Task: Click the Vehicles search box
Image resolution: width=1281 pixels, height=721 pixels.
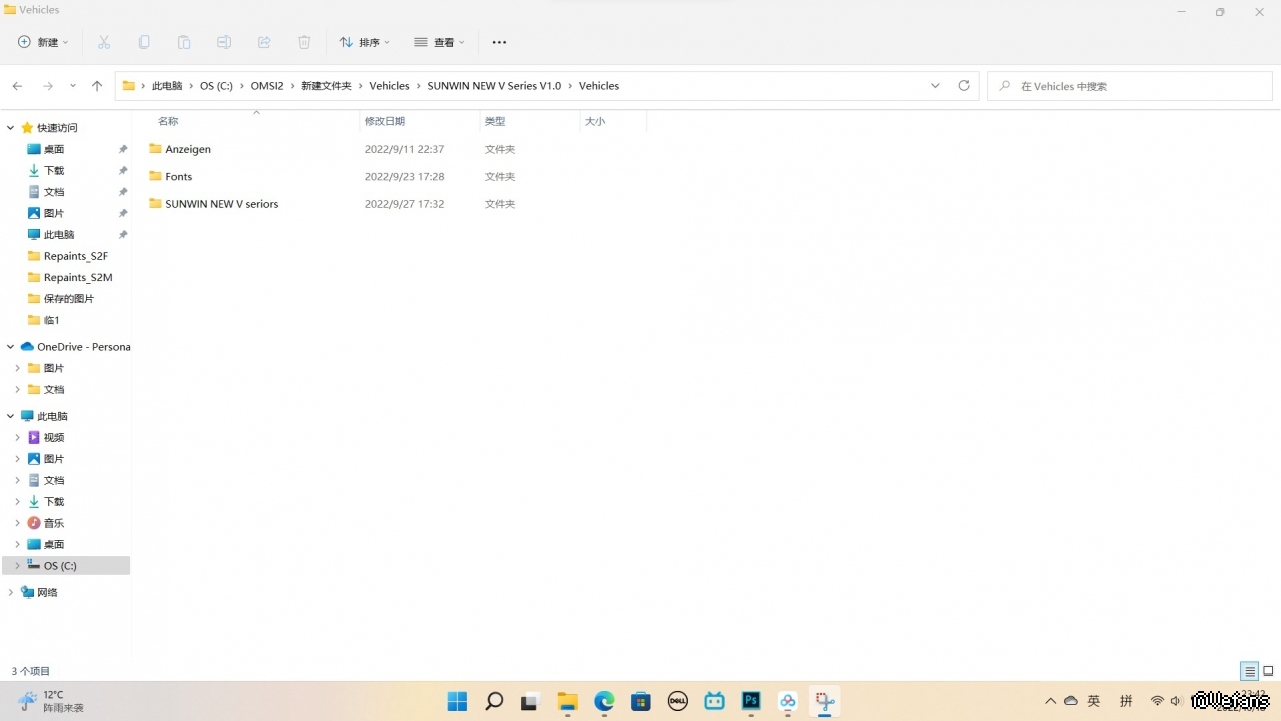Action: click(1130, 86)
